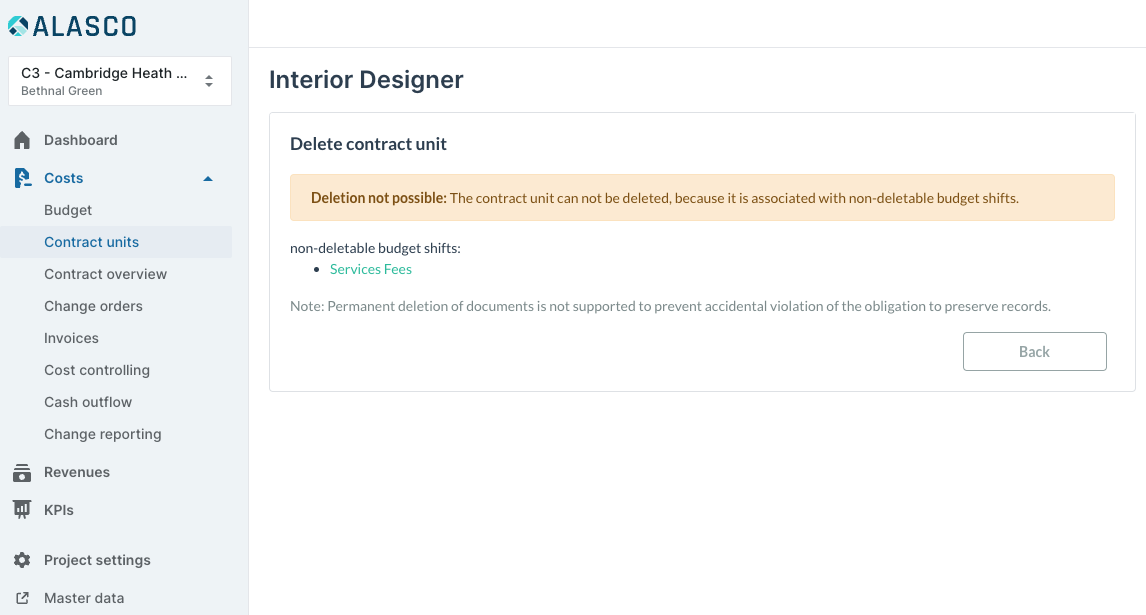Click the Alasco logo icon

[18, 26]
